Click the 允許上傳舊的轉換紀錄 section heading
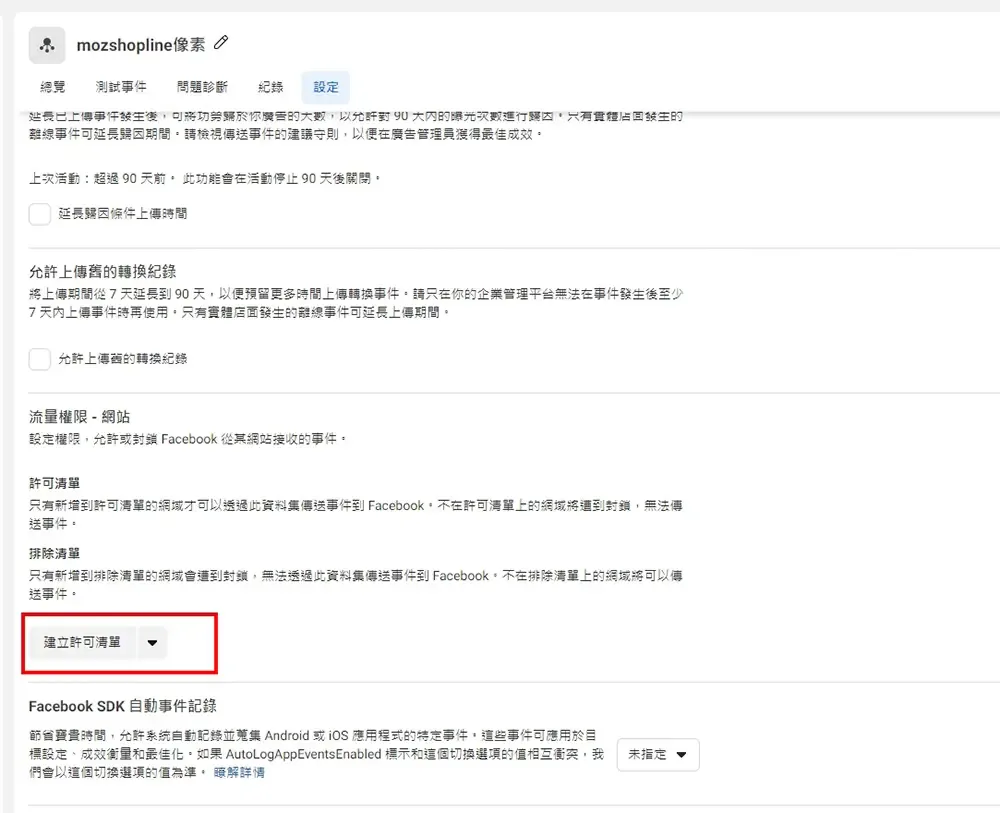The width and height of the screenshot is (1000, 813). click(x=103, y=272)
